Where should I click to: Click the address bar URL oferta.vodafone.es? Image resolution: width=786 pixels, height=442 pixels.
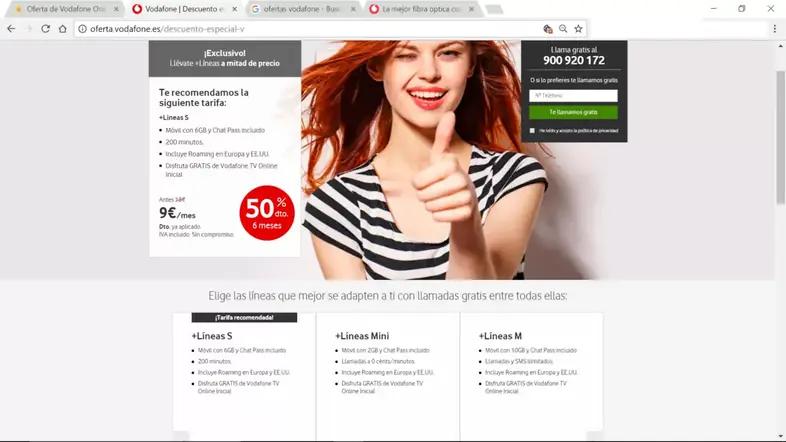[x=167, y=29]
